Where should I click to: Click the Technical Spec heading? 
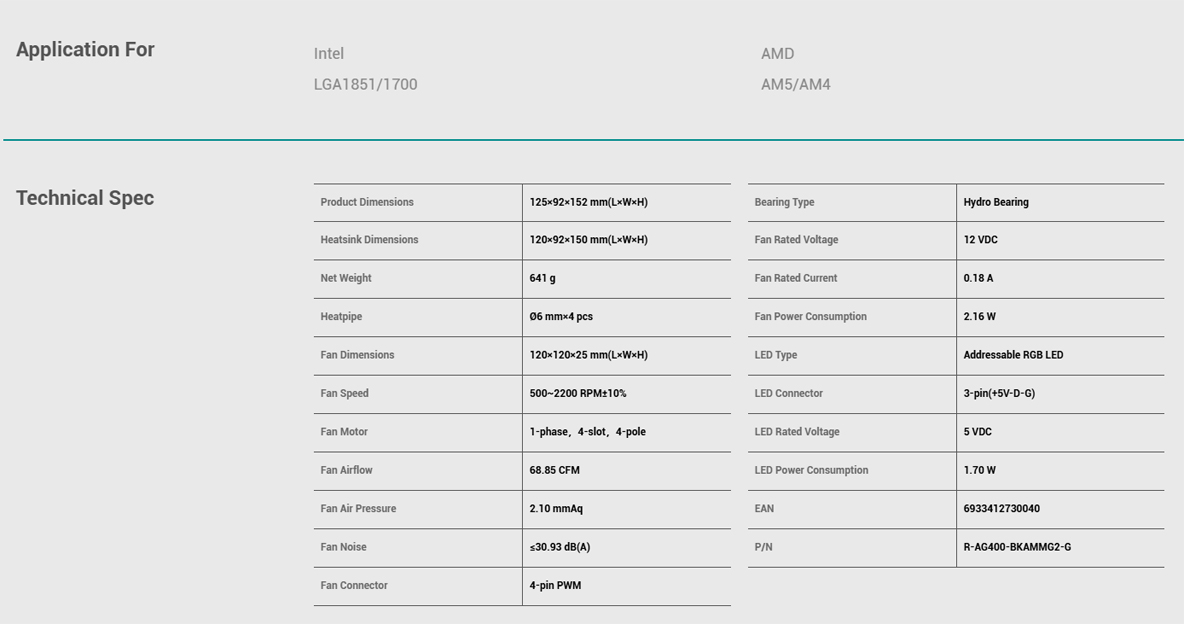tap(85, 198)
